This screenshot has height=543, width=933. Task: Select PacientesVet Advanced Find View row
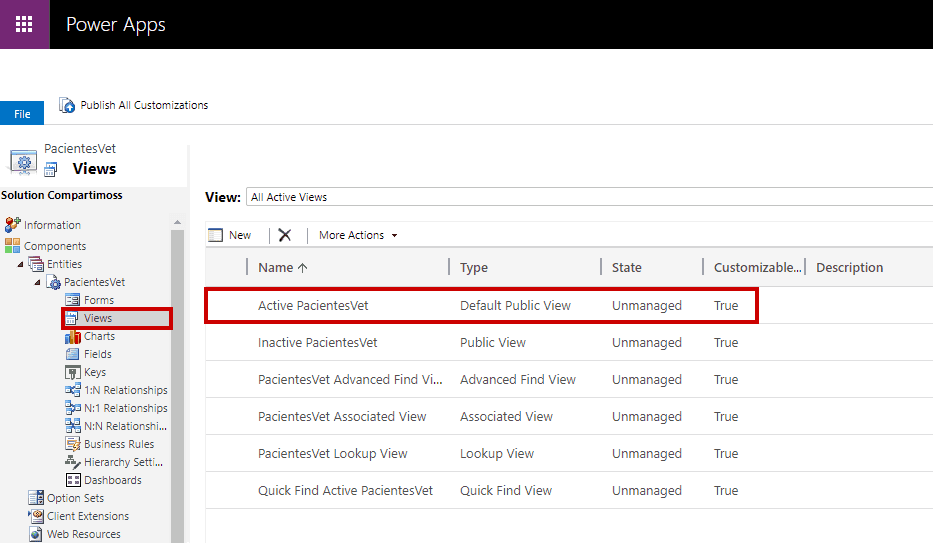569,379
